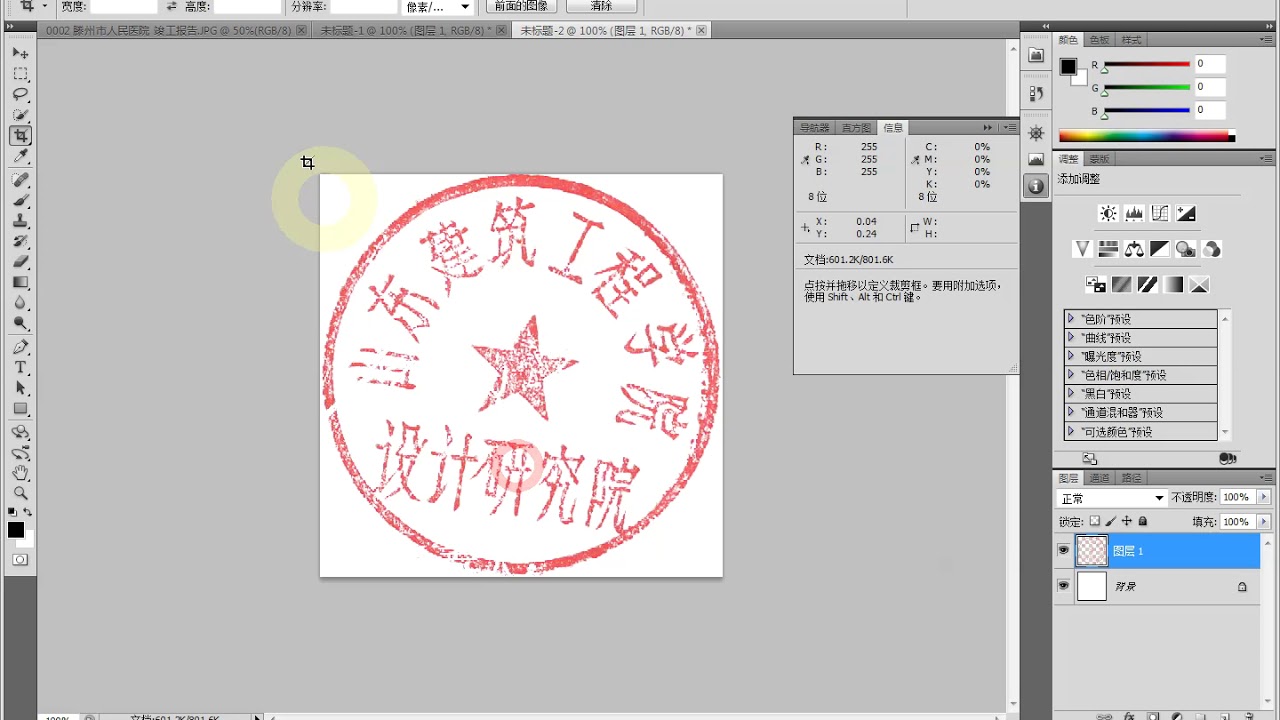The image size is (1280, 720).
Task: Hide layer 图层 1
Action: coord(1064,550)
